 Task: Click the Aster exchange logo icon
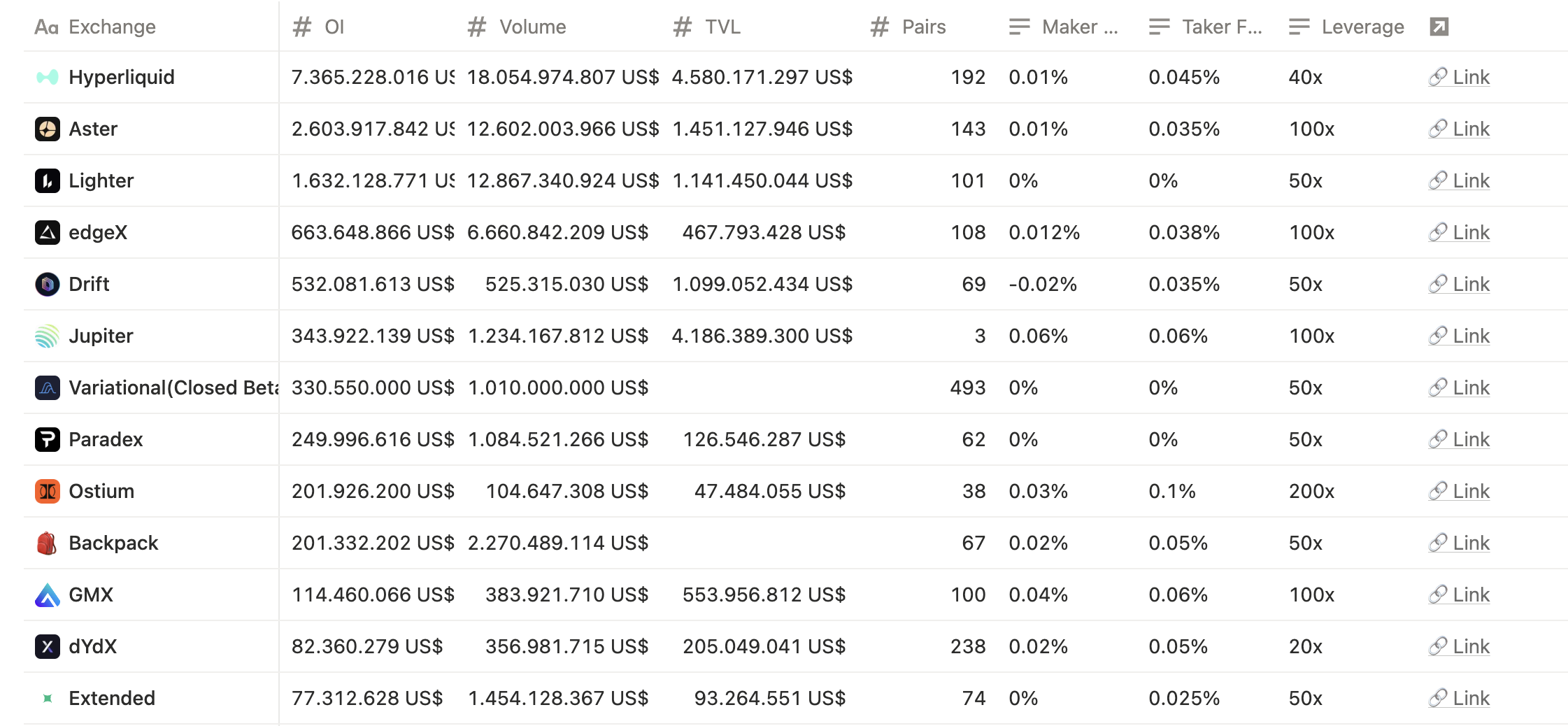[47, 129]
